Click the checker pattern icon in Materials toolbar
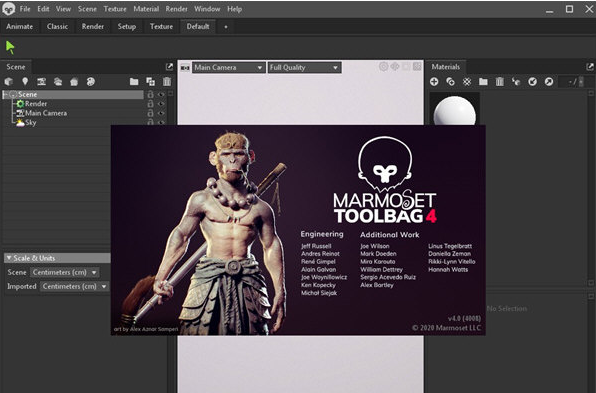Screen dimensions: 596x393 point(467,81)
